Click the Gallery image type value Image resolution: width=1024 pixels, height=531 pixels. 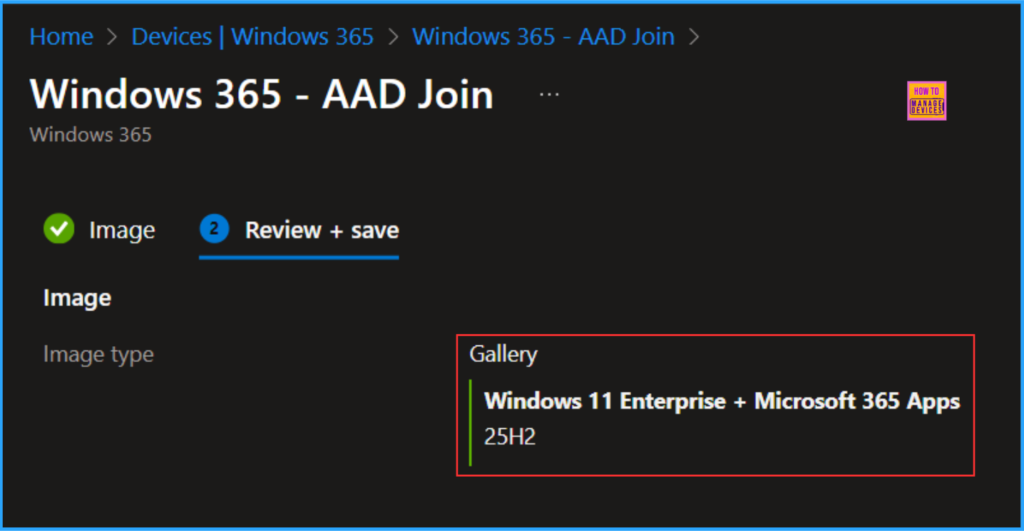coord(503,354)
